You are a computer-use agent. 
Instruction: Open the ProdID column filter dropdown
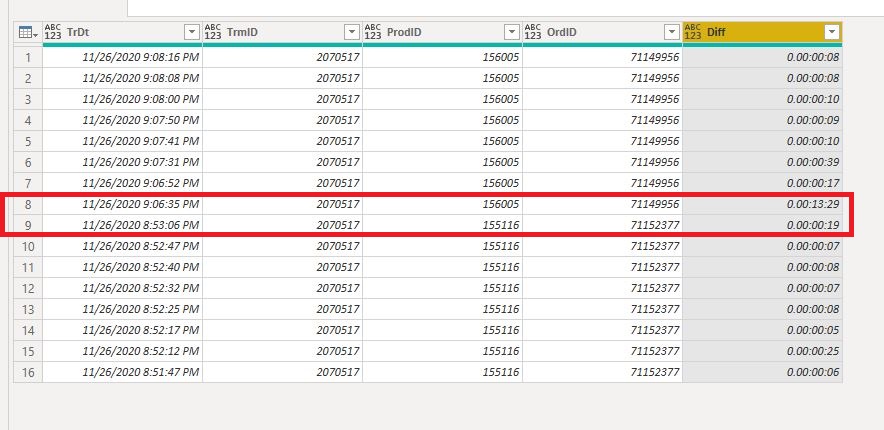(x=512, y=33)
